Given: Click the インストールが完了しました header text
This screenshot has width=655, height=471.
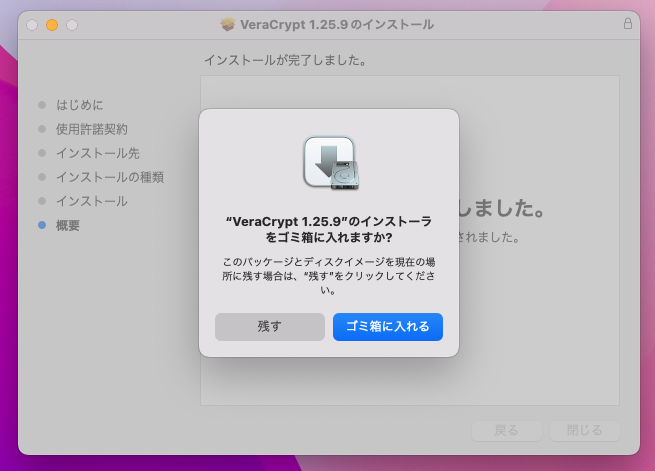Looking at the screenshot, I should [x=285, y=61].
